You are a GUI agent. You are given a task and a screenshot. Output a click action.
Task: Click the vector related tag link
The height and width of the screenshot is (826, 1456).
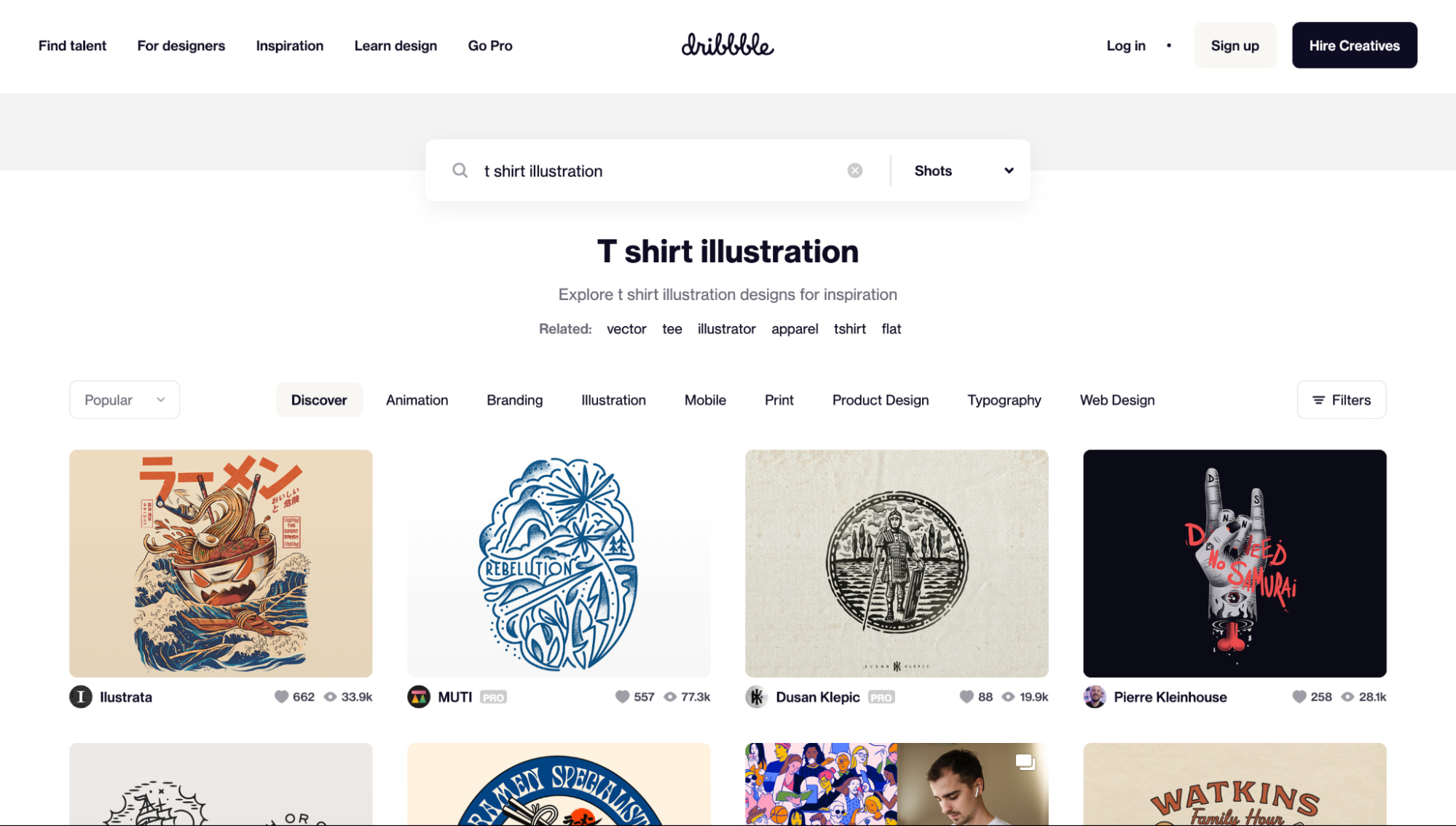[x=626, y=328]
